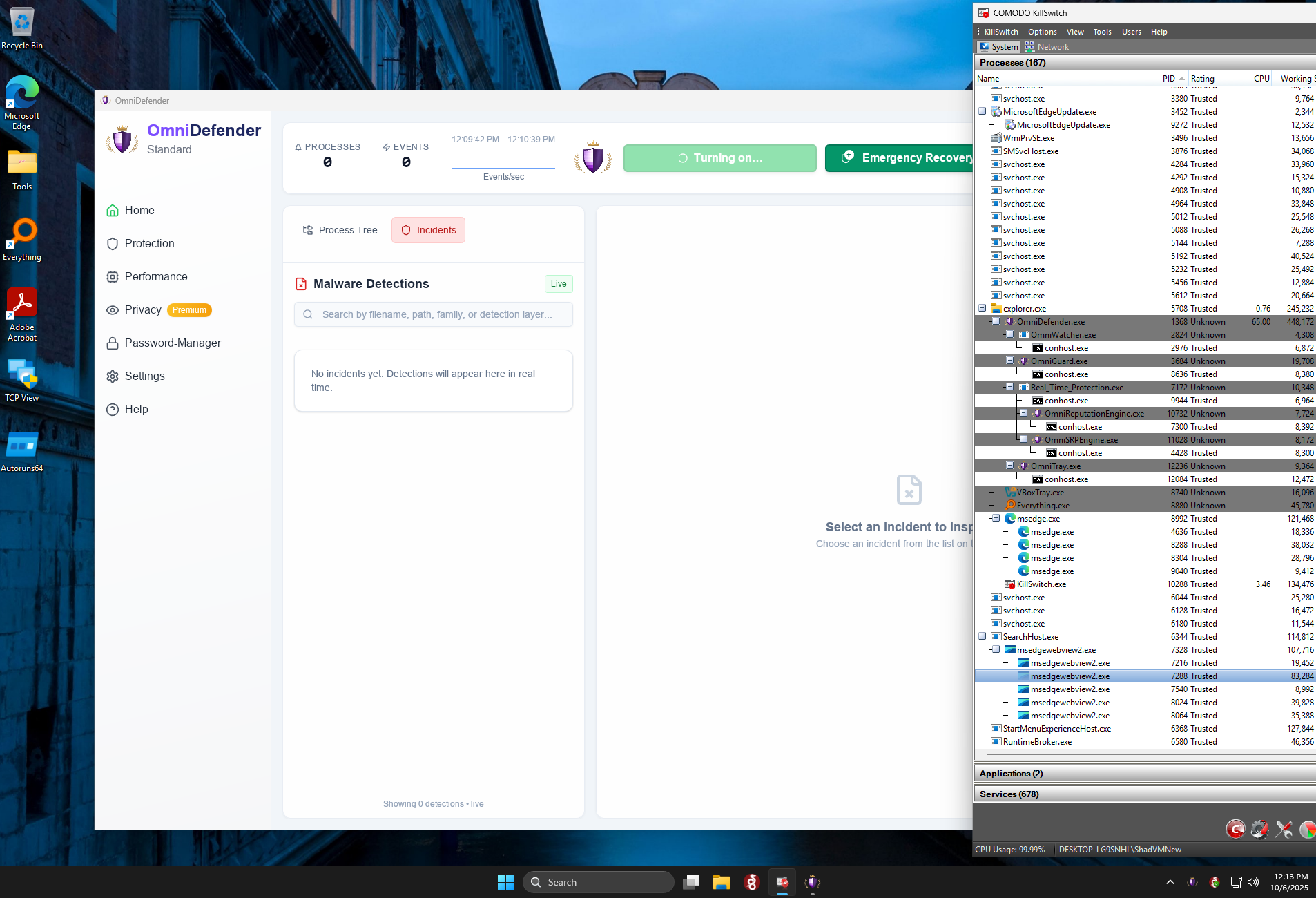Click the Turning on protection button
1316x898 pixels.
719,158
